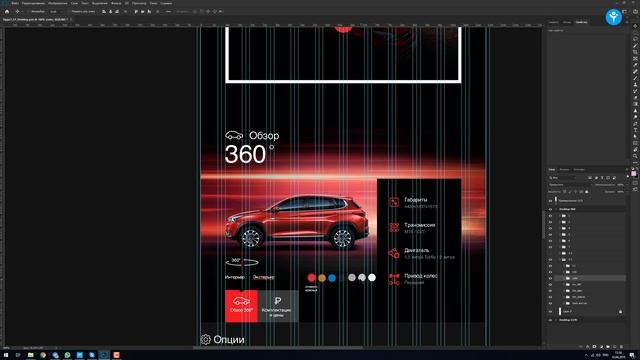Add a layer mask icon
Image resolution: width=640 pixels, height=360 pixels.
tap(594, 347)
